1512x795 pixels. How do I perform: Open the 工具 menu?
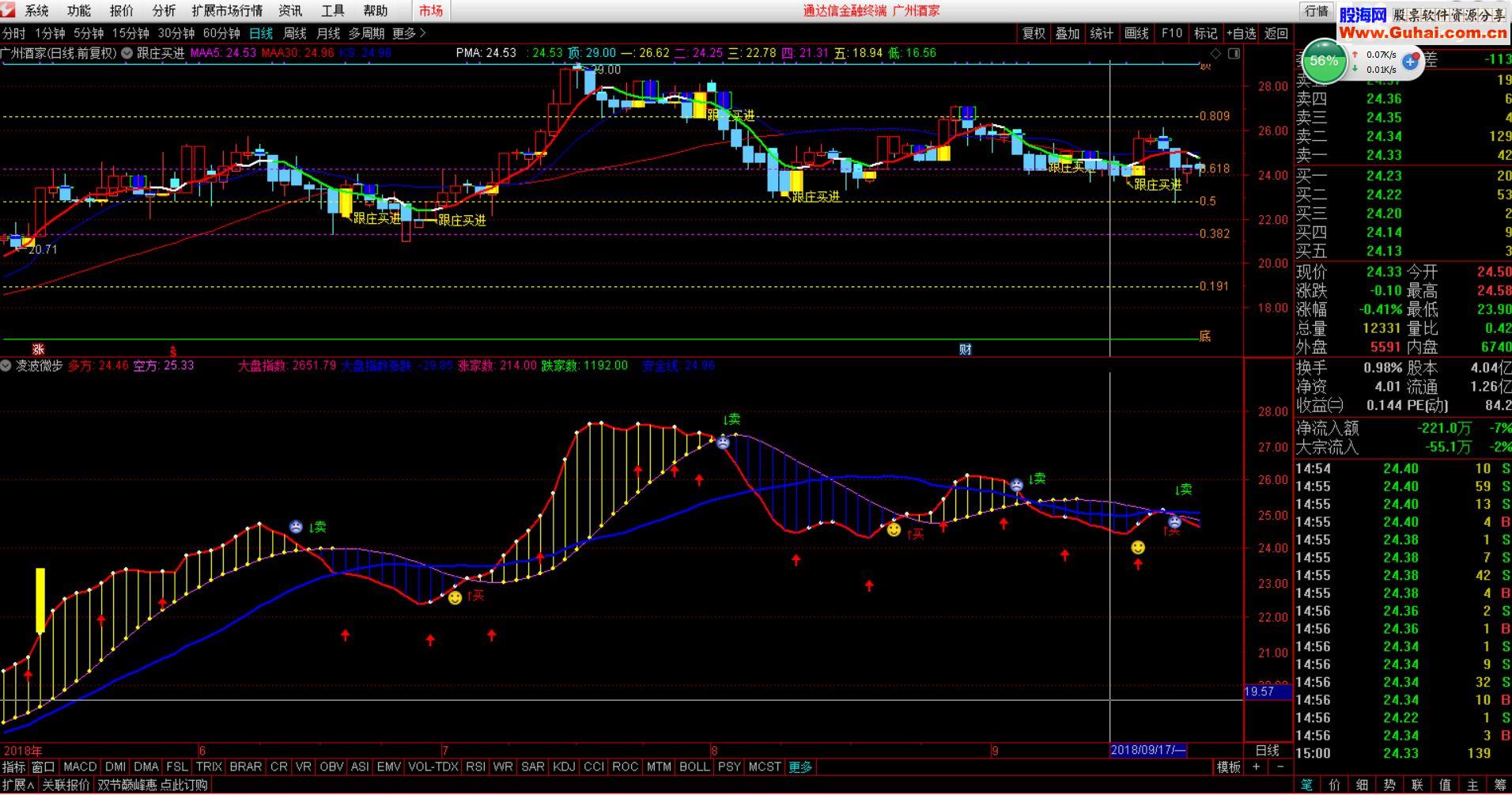pos(333,11)
